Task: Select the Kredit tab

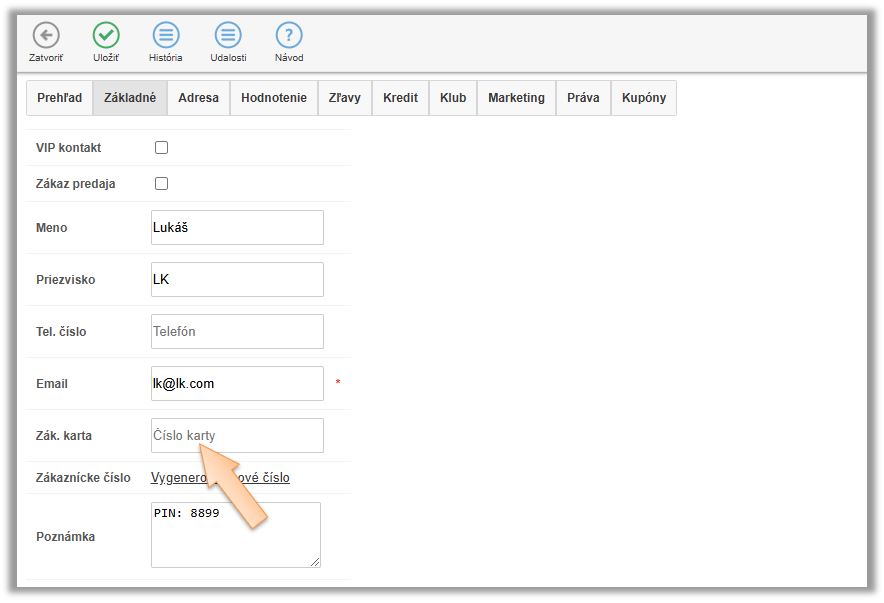Action: coord(400,98)
